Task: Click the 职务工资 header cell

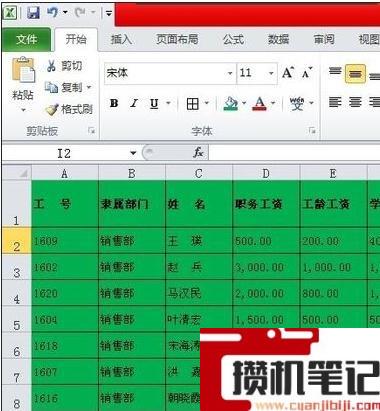Action: coord(266,204)
